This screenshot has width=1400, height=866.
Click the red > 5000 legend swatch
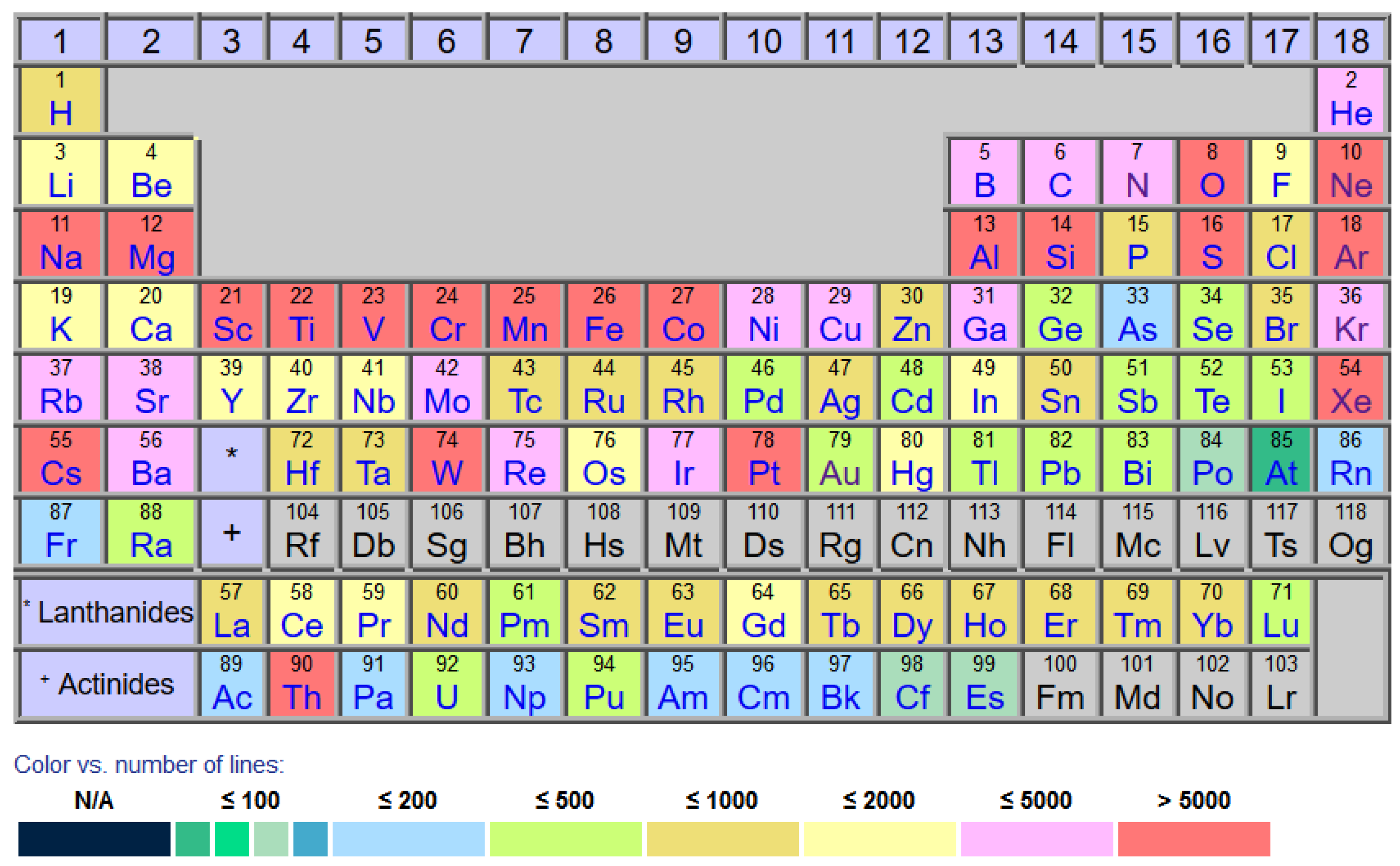pyautogui.click(x=1194, y=839)
